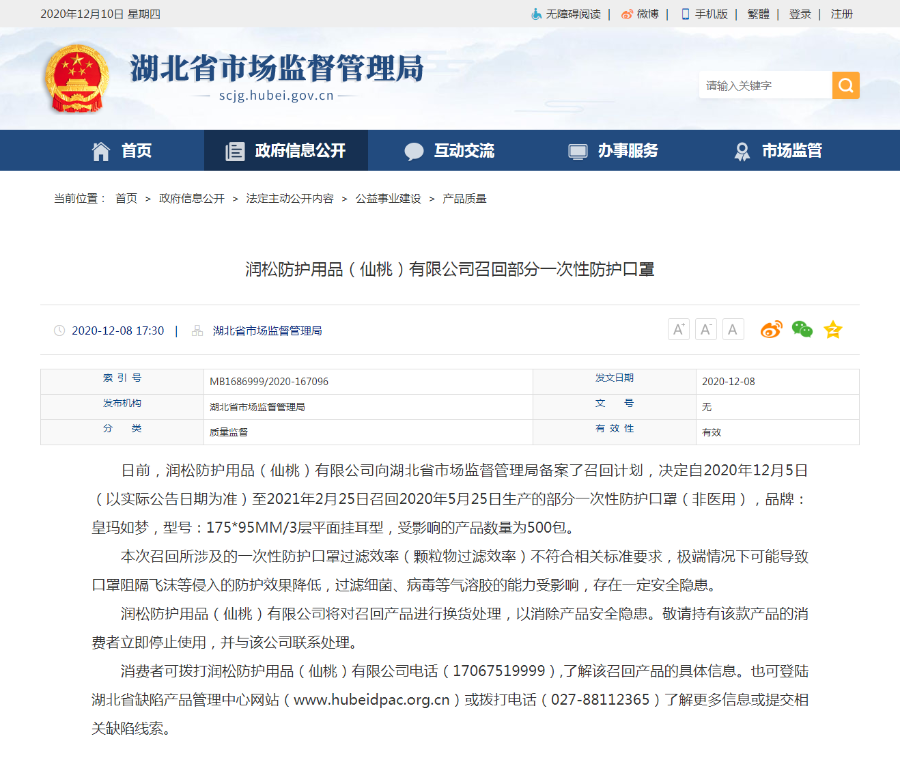This screenshot has width=900, height=771.
Task: Open the 微博 link in top bar
Action: [640, 14]
